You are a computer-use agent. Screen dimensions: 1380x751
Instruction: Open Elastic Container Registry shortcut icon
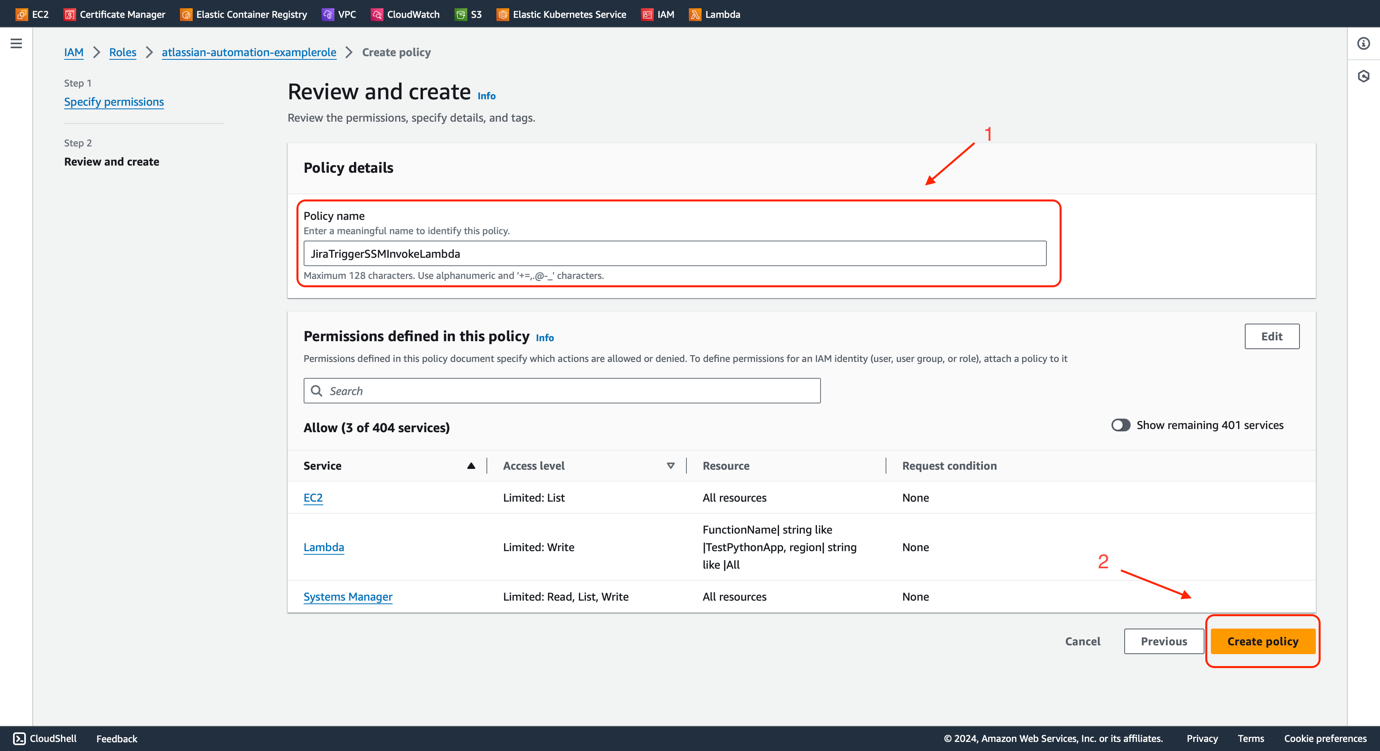(x=186, y=14)
